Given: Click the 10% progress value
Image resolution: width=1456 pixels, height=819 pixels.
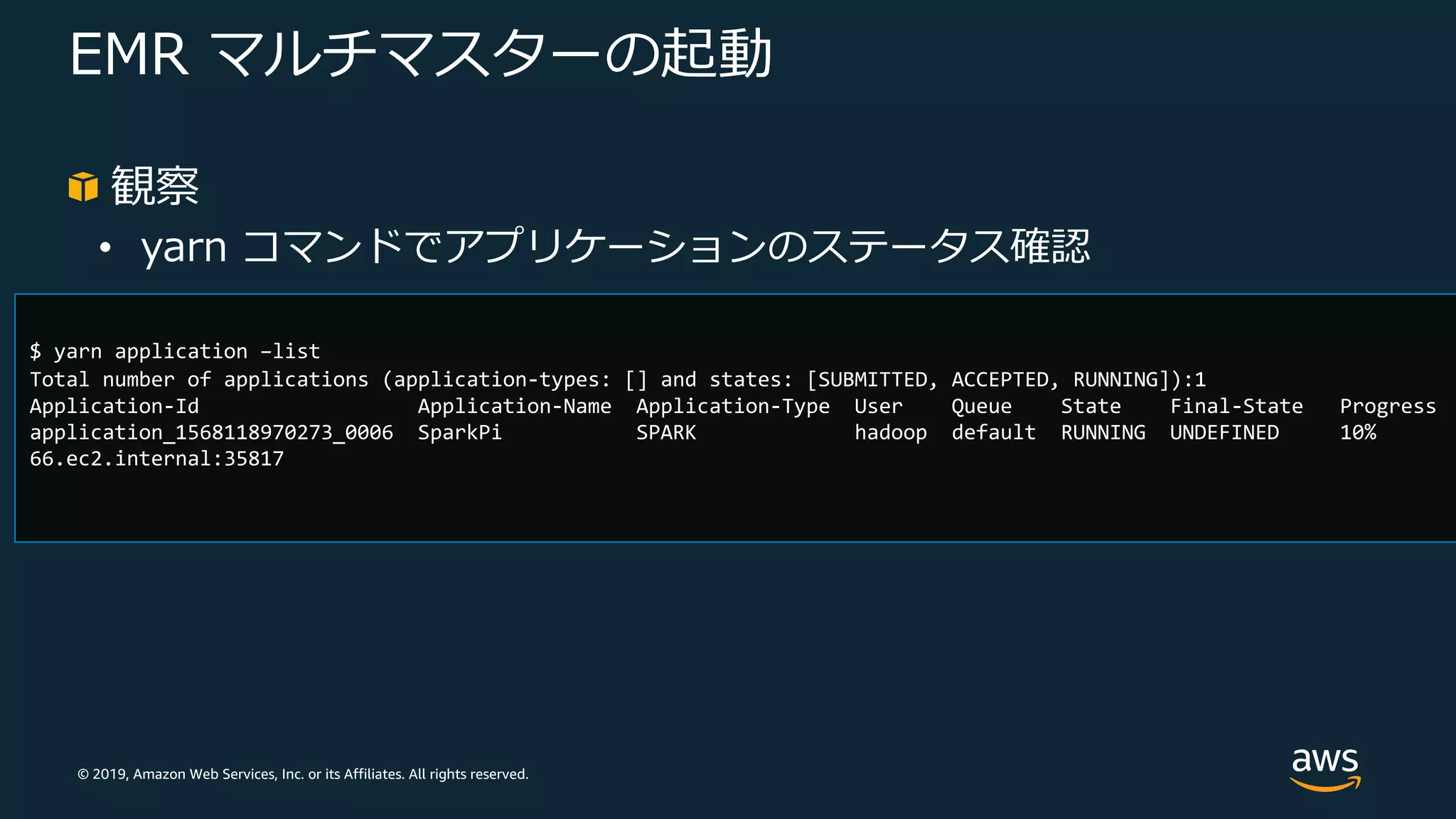Looking at the screenshot, I should tap(1358, 432).
